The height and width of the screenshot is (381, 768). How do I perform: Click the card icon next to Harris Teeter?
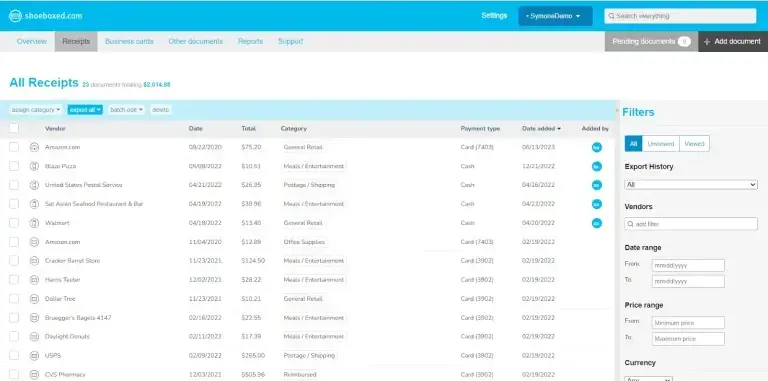tap(34, 280)
